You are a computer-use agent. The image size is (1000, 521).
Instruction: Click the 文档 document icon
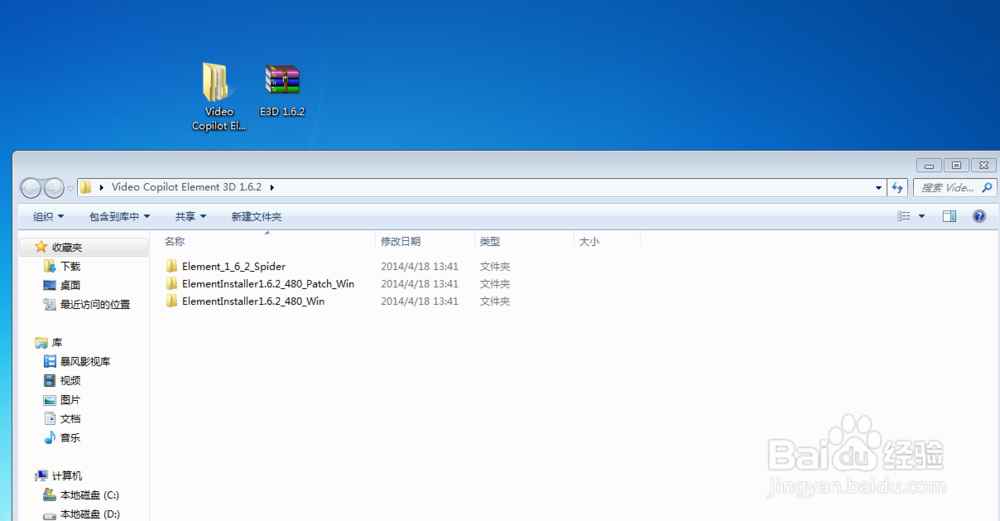[x=50, y=418]
